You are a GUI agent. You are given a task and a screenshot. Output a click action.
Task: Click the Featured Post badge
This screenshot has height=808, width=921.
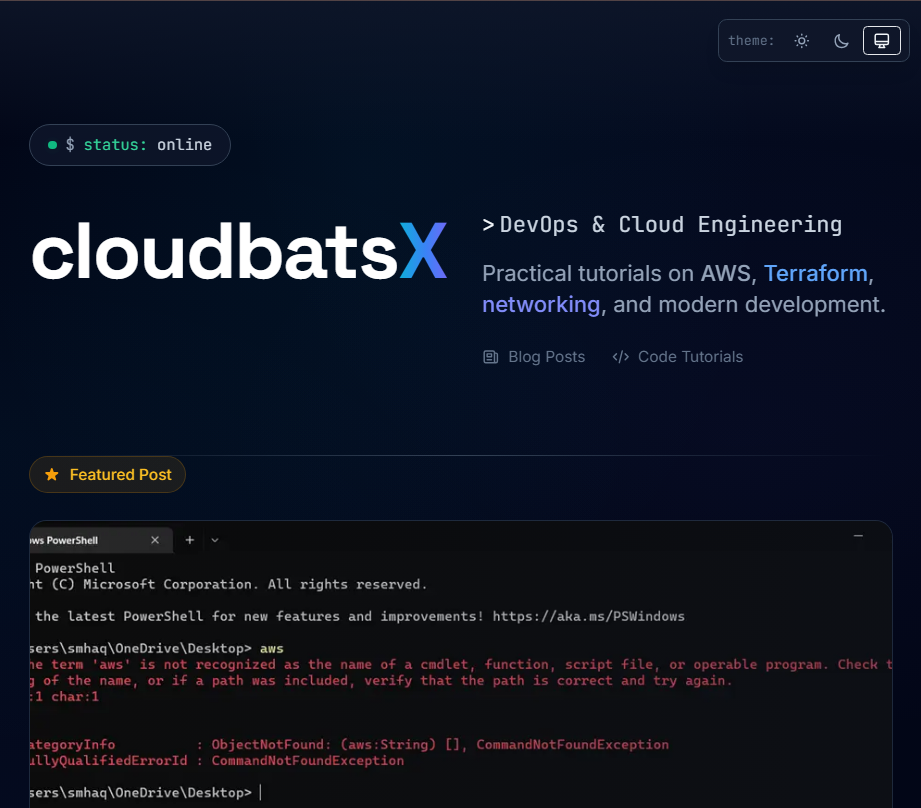[107, 474]
